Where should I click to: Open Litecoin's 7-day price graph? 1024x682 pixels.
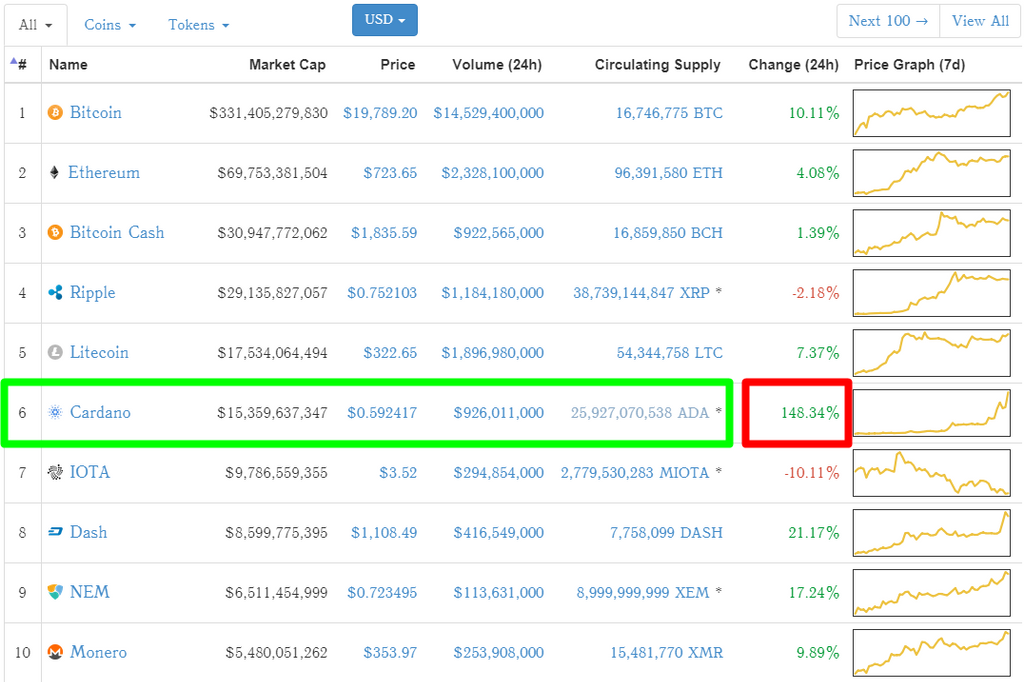(932, 353)
